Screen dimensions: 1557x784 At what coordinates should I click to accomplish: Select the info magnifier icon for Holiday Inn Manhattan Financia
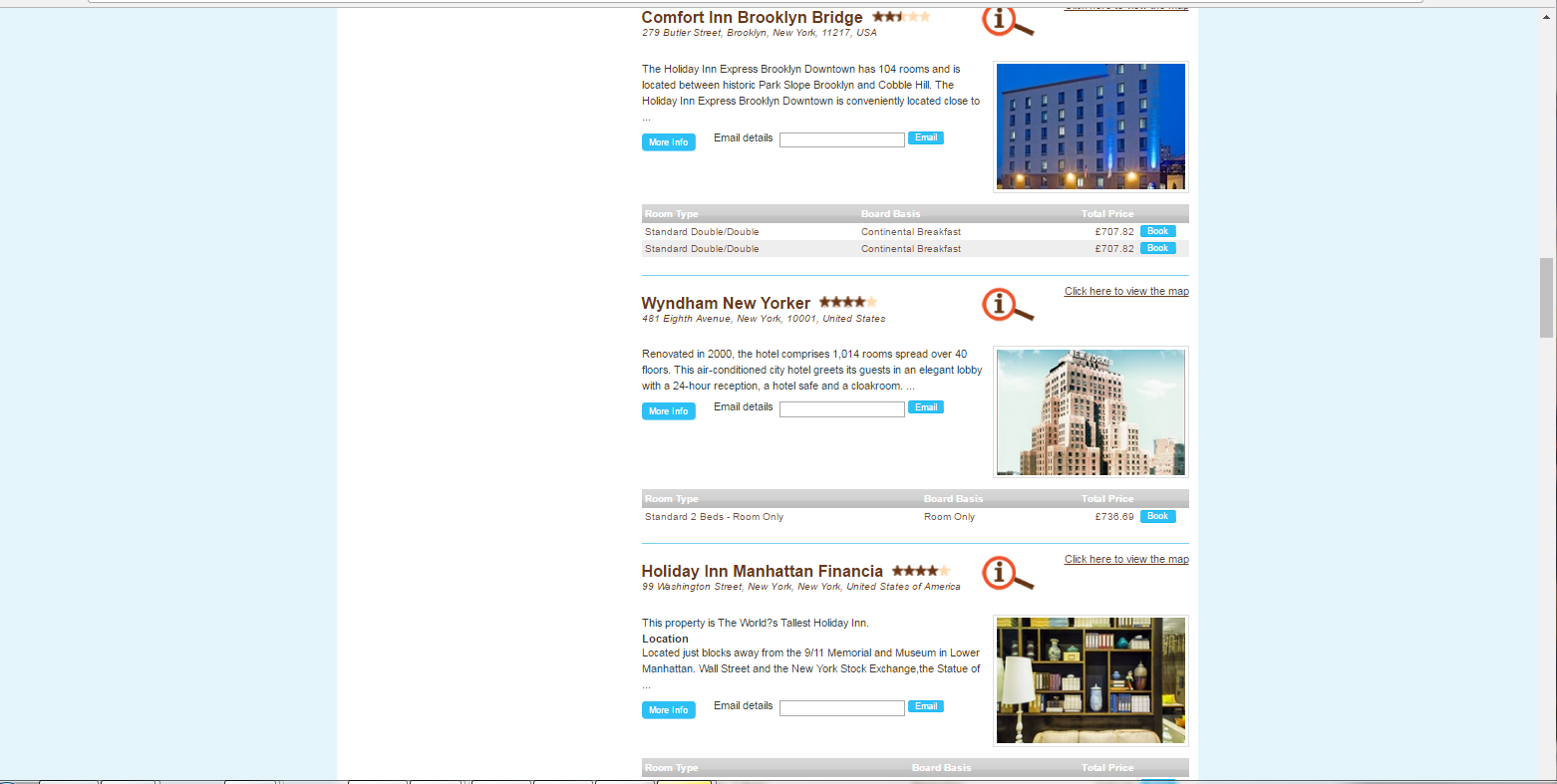coord(1008,574)
